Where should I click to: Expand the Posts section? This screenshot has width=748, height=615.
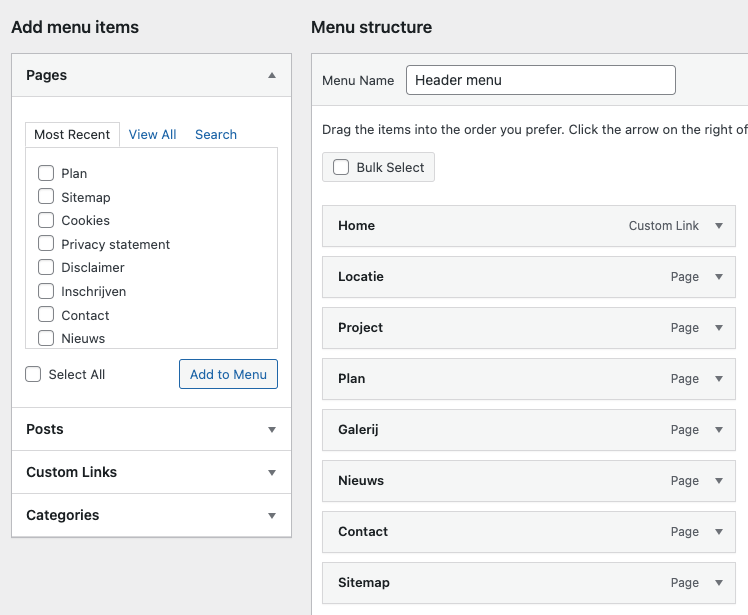[272, 429]
